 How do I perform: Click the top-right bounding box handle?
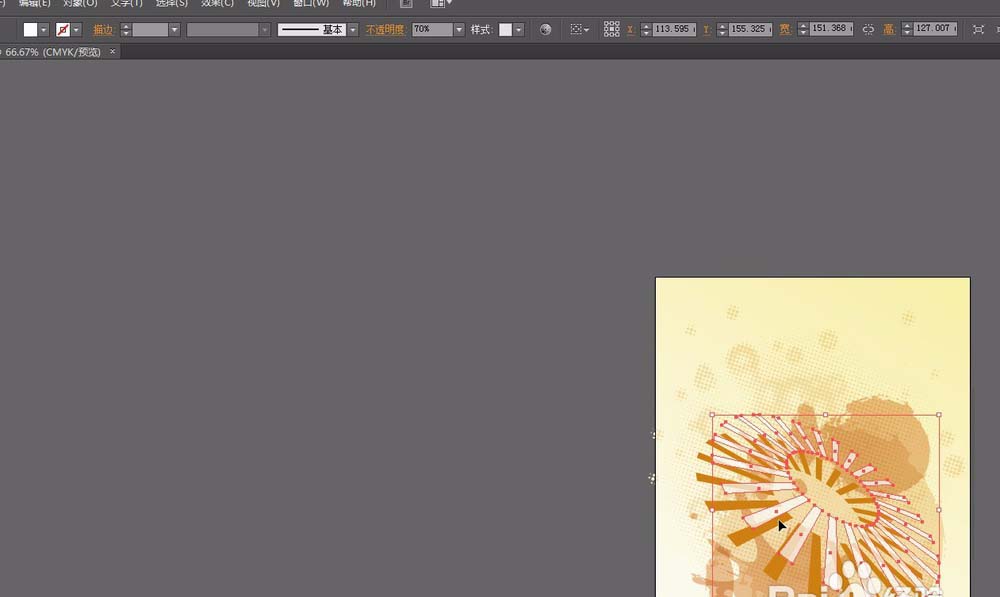pos(939,415)
